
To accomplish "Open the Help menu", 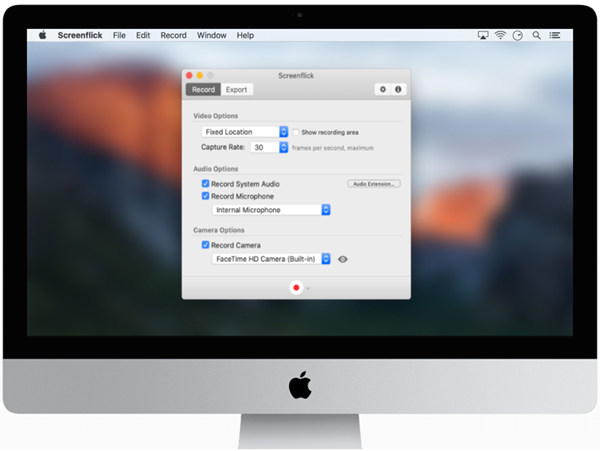I will click(x=245, y=35).
